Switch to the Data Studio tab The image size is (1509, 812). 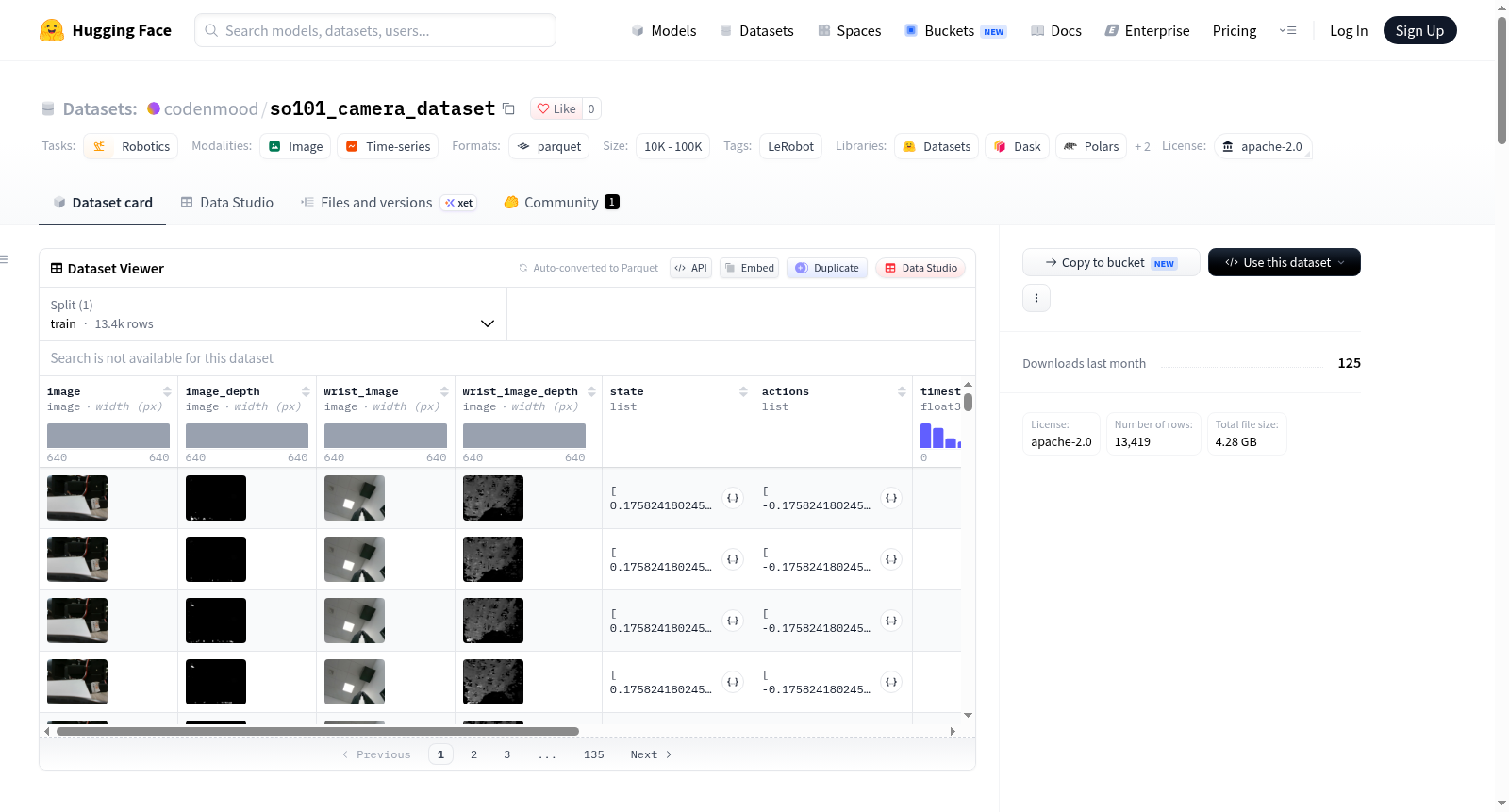click(x=227, y=202)
